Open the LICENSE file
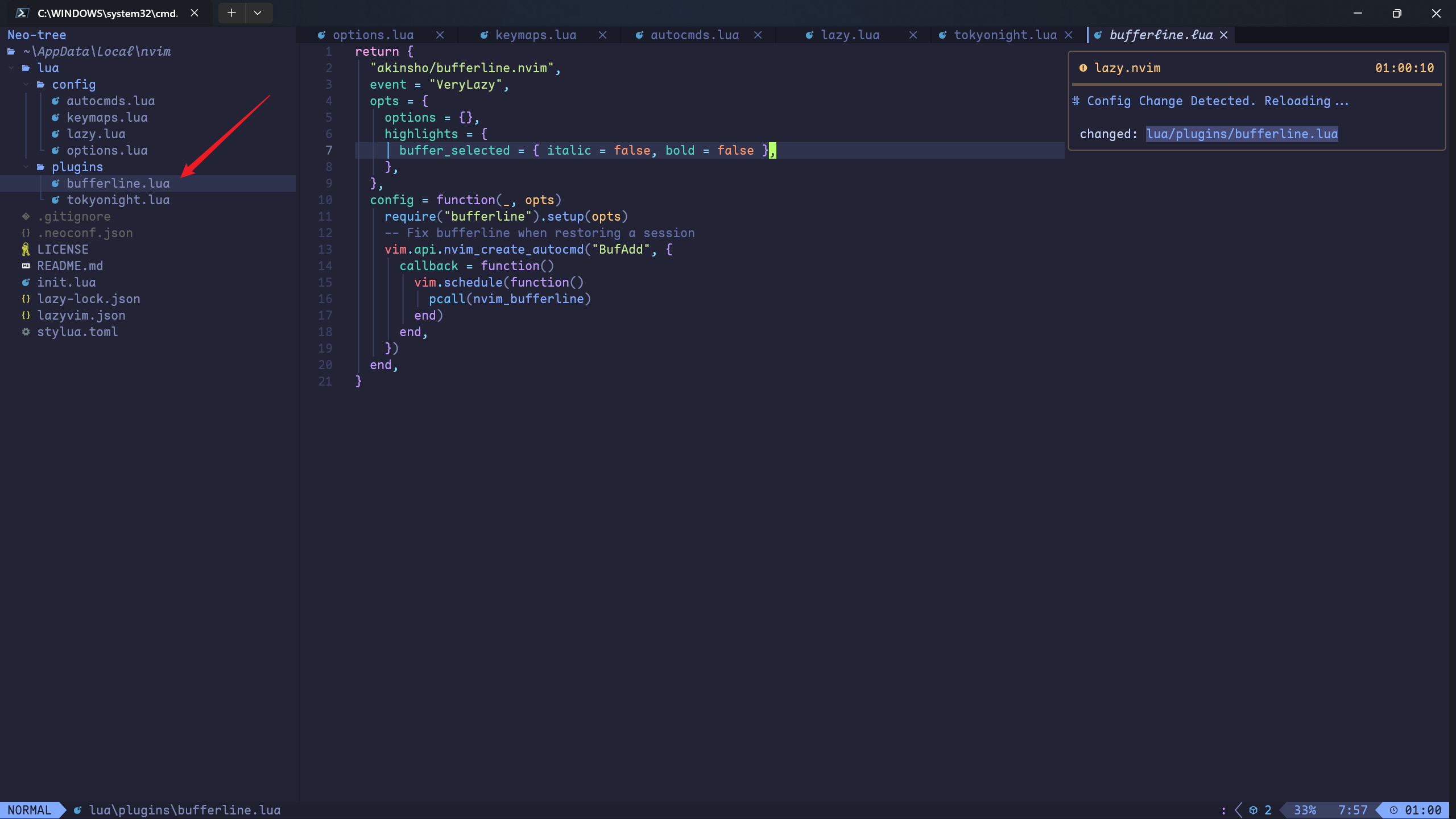The width and height of the screenshot is (1456, 819). (x=63, y=250)
